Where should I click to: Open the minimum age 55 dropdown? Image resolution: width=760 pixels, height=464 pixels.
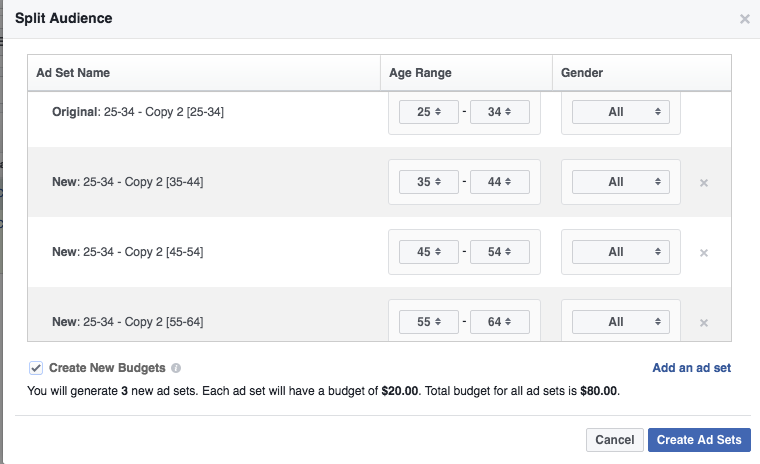tap(429, 322)
